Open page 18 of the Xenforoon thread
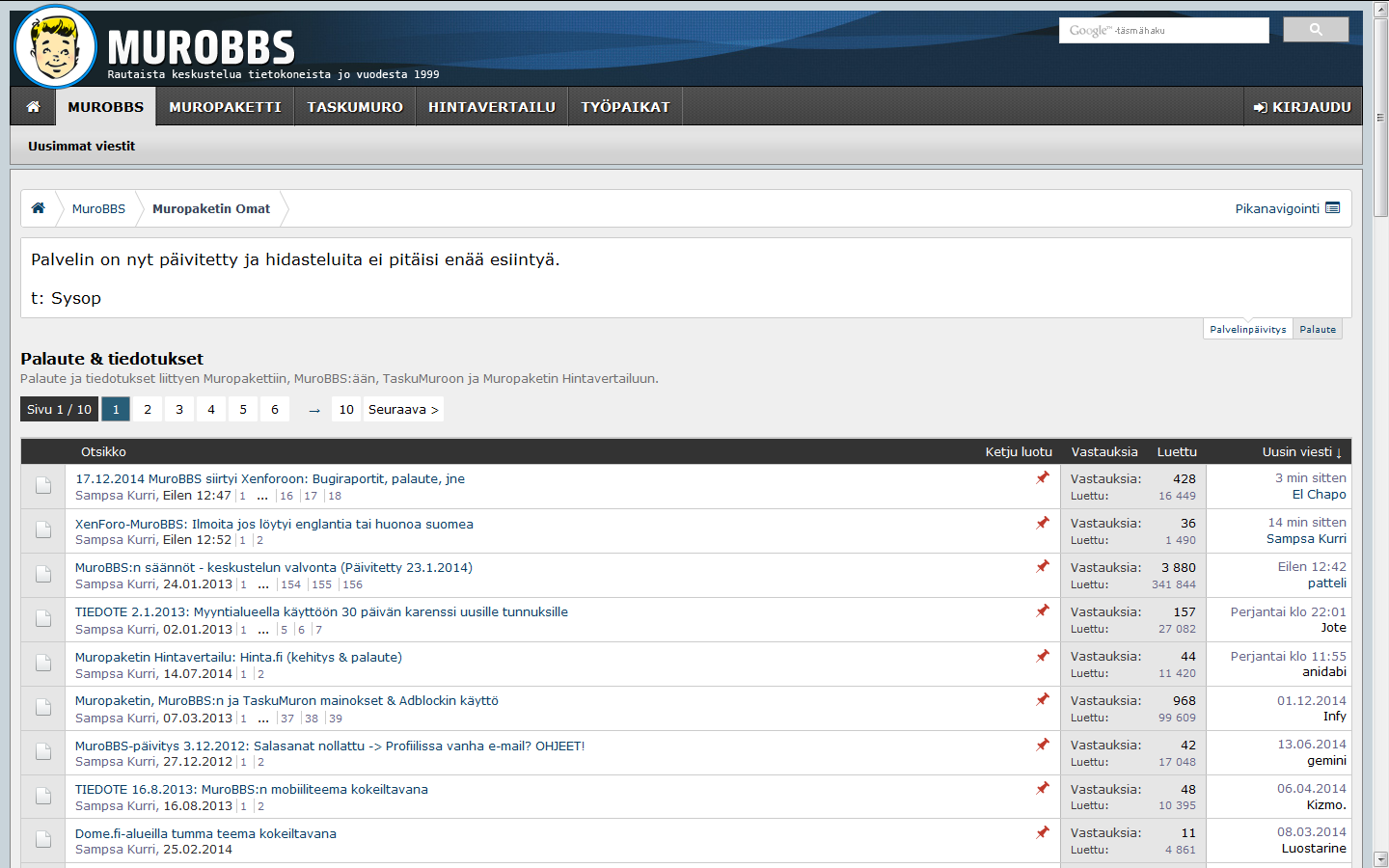The image size is (1389, 868). click(335, 496)
